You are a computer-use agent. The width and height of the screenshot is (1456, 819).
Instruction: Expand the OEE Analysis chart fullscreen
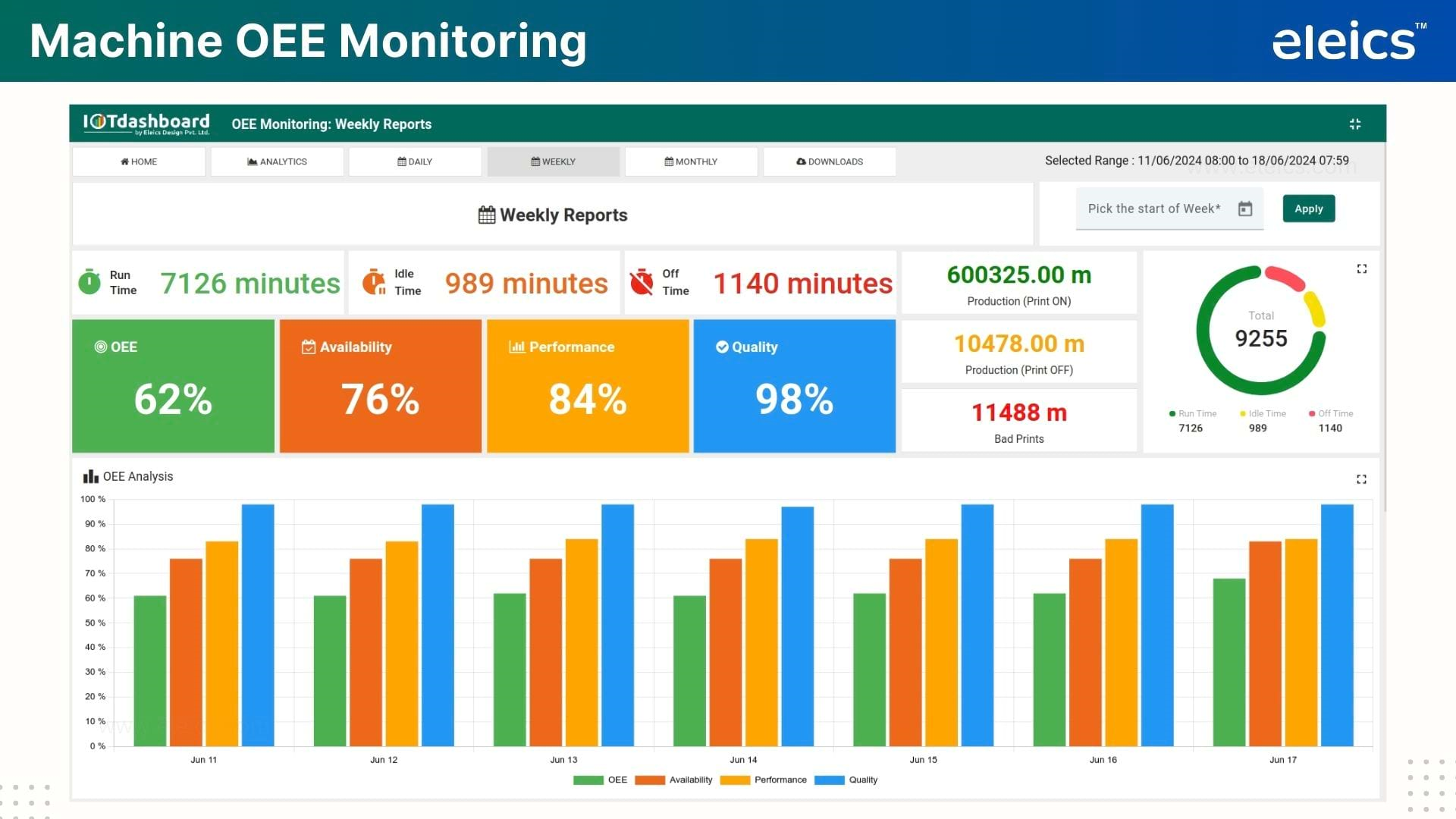click(1361, 479)
